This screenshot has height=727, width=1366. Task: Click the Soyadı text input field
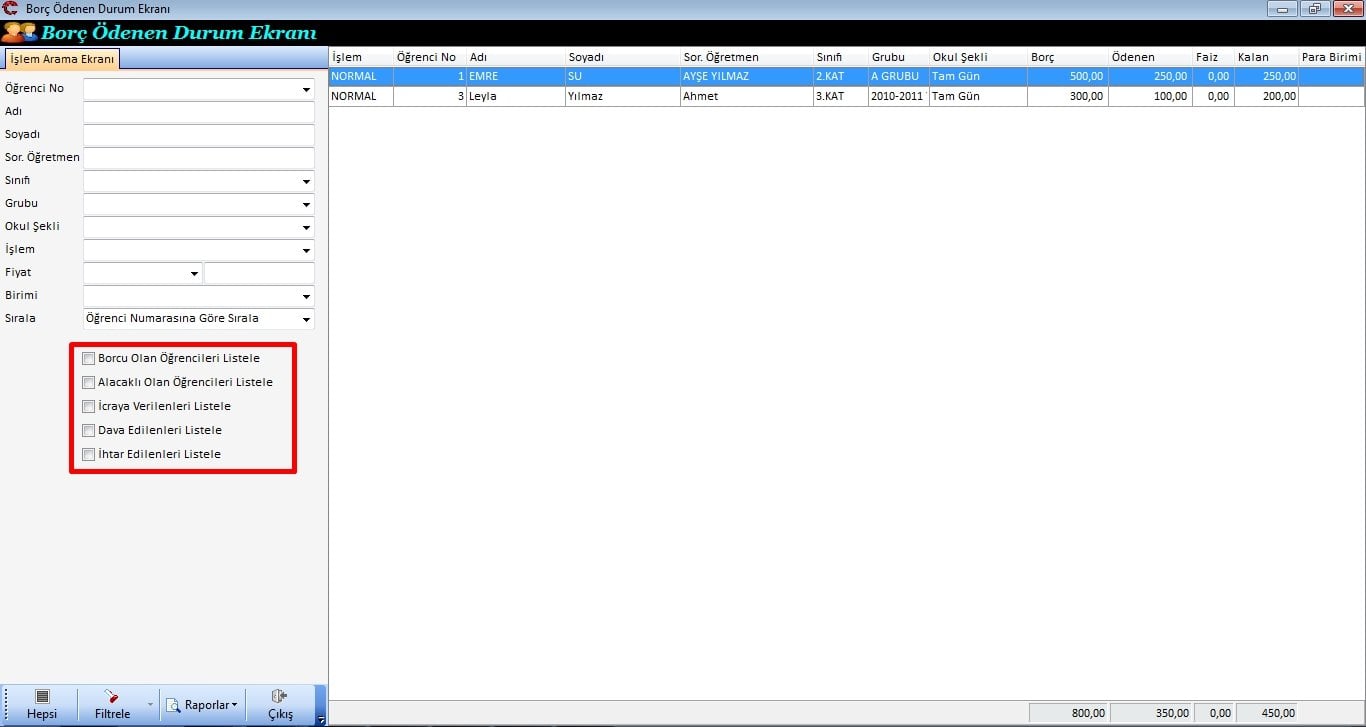point(199,135)
